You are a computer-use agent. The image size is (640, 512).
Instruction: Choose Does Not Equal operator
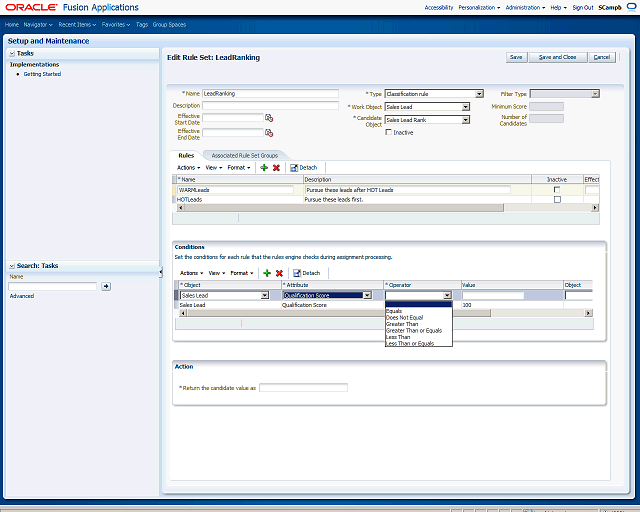pos(419,318)
